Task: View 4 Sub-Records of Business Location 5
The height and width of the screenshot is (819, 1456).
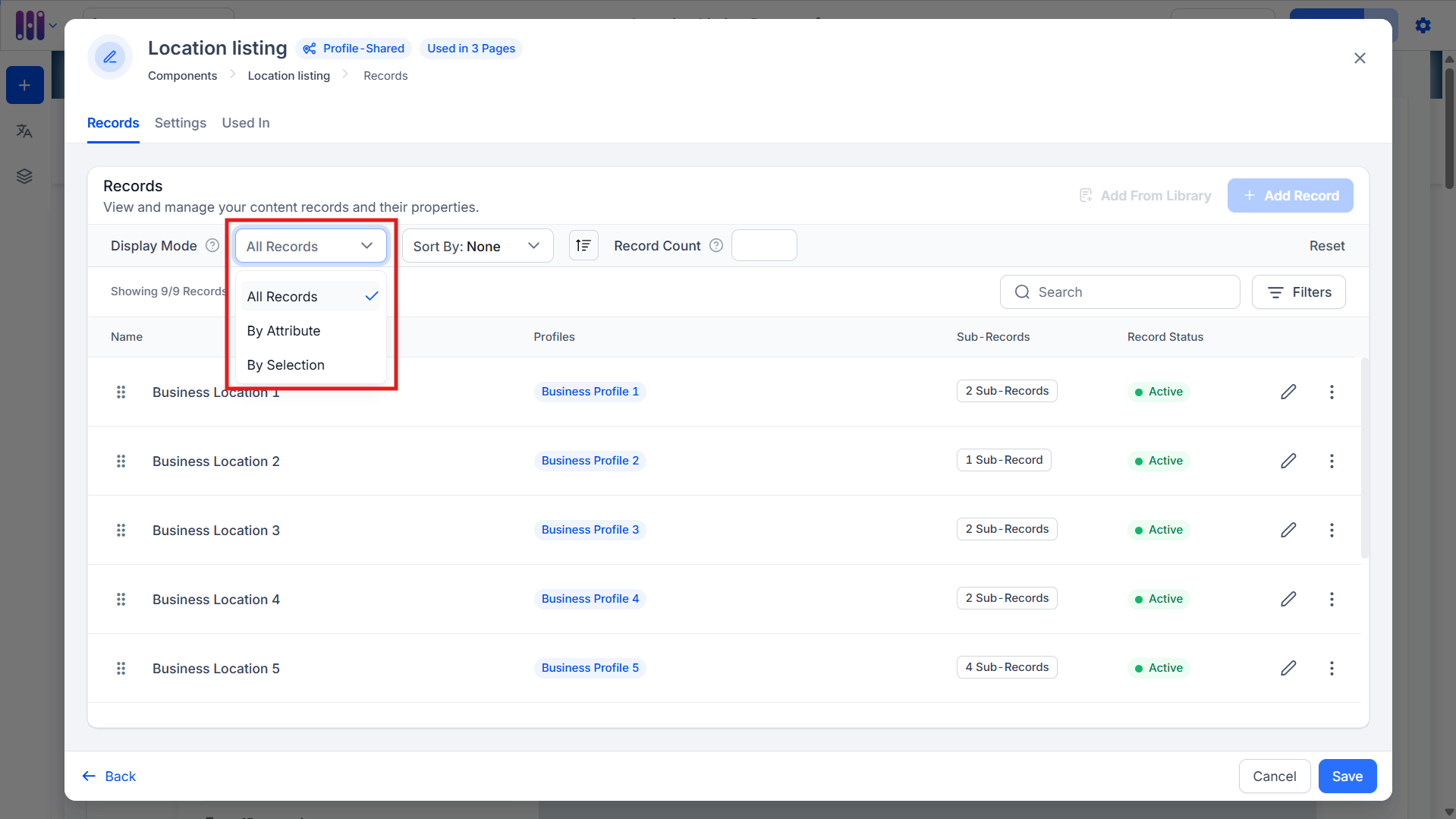Action: point(1007,667)
